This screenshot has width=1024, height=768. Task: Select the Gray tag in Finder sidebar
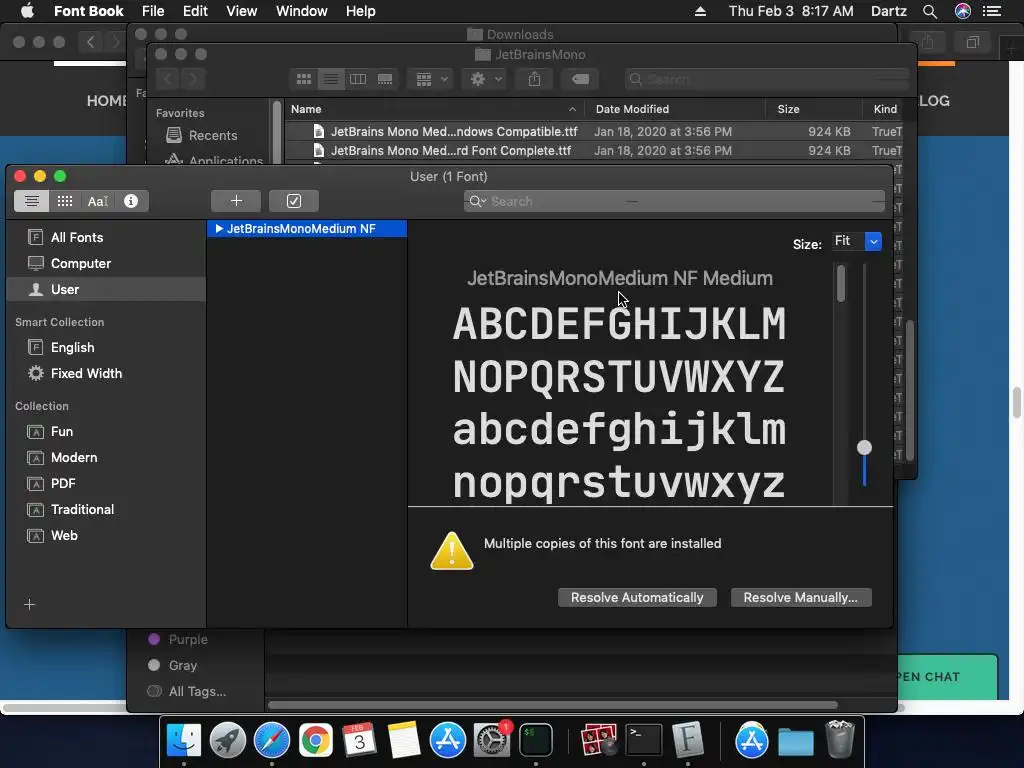[183, 665]
